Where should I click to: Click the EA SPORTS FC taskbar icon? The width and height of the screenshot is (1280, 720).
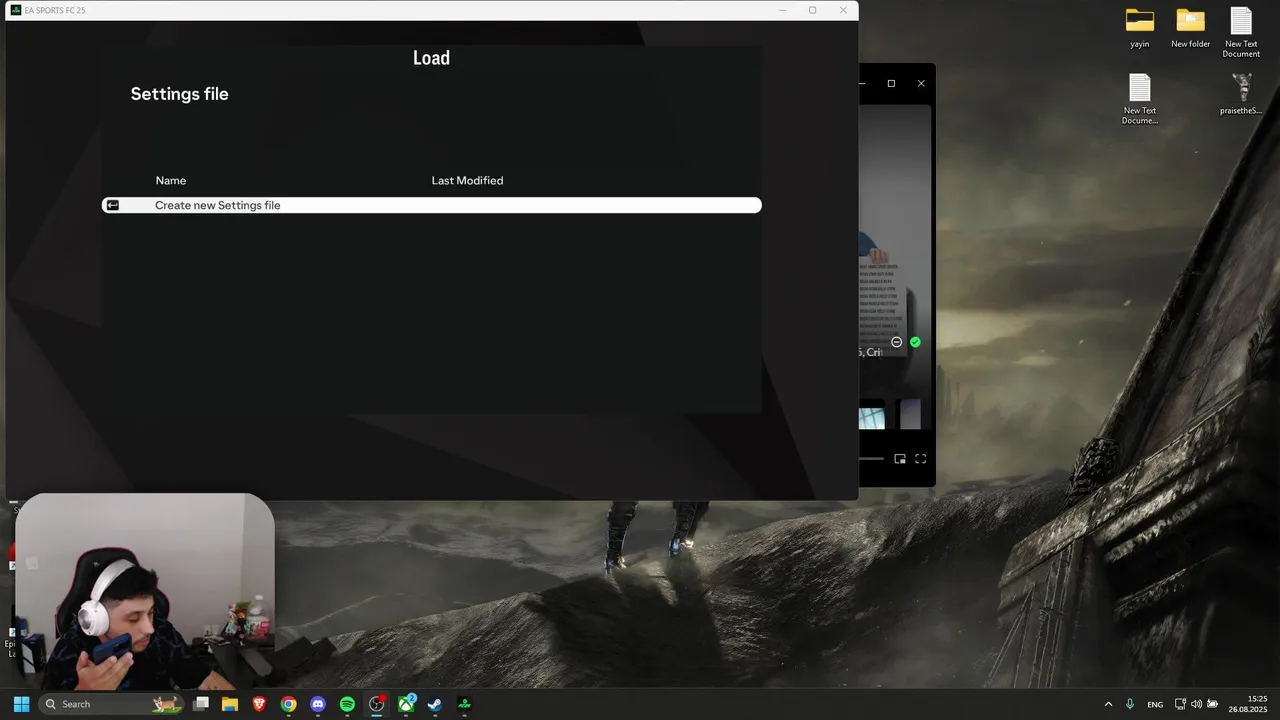(x=464, y=704)
